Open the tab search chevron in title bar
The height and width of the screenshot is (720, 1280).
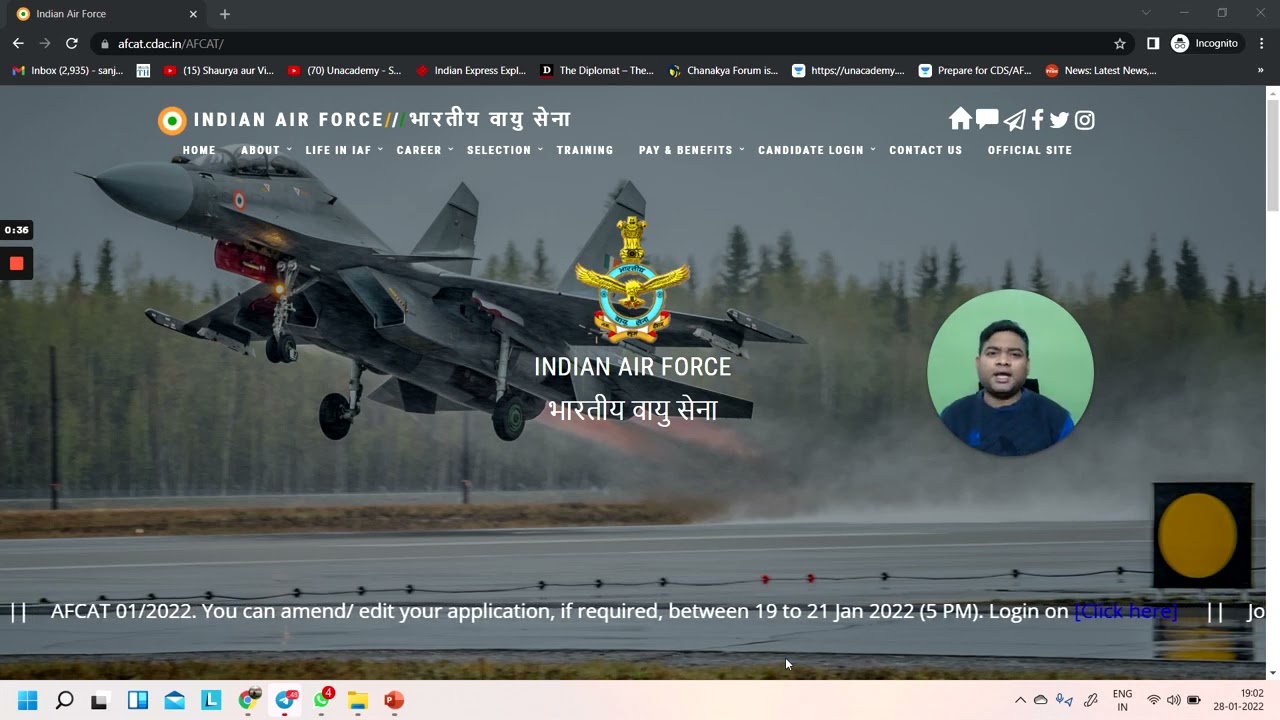pyautogui.click(x=1146, y=13)
